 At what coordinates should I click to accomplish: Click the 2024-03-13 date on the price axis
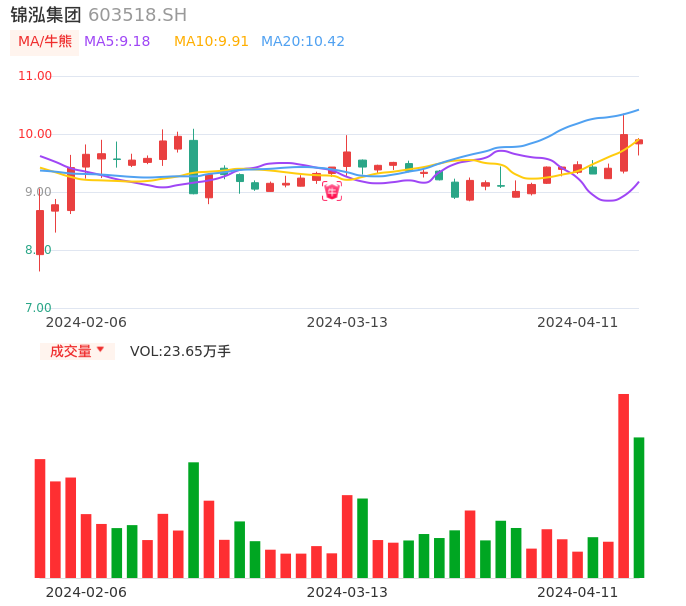click(x=347, y=322)
